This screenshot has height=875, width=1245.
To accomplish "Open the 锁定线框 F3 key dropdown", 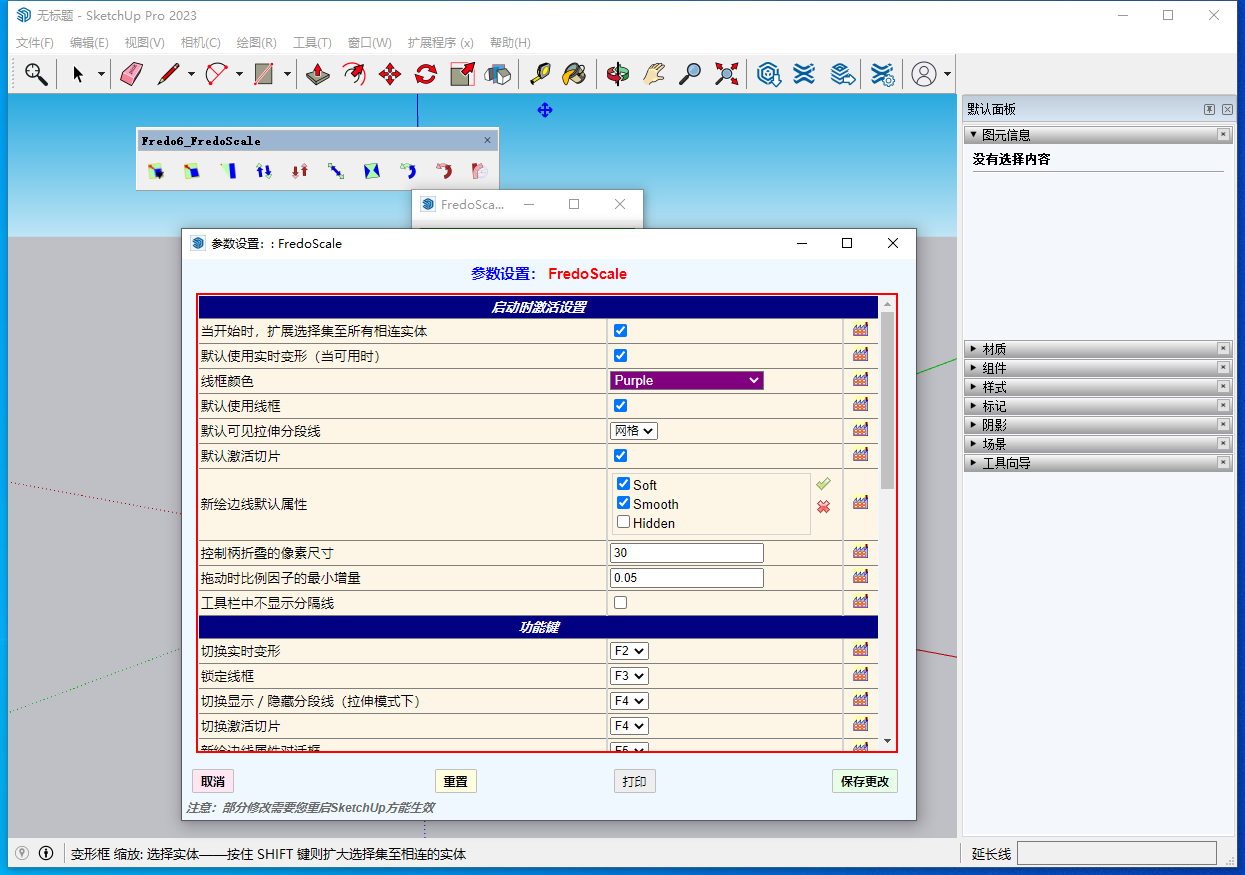I will (x=629, y=676).
